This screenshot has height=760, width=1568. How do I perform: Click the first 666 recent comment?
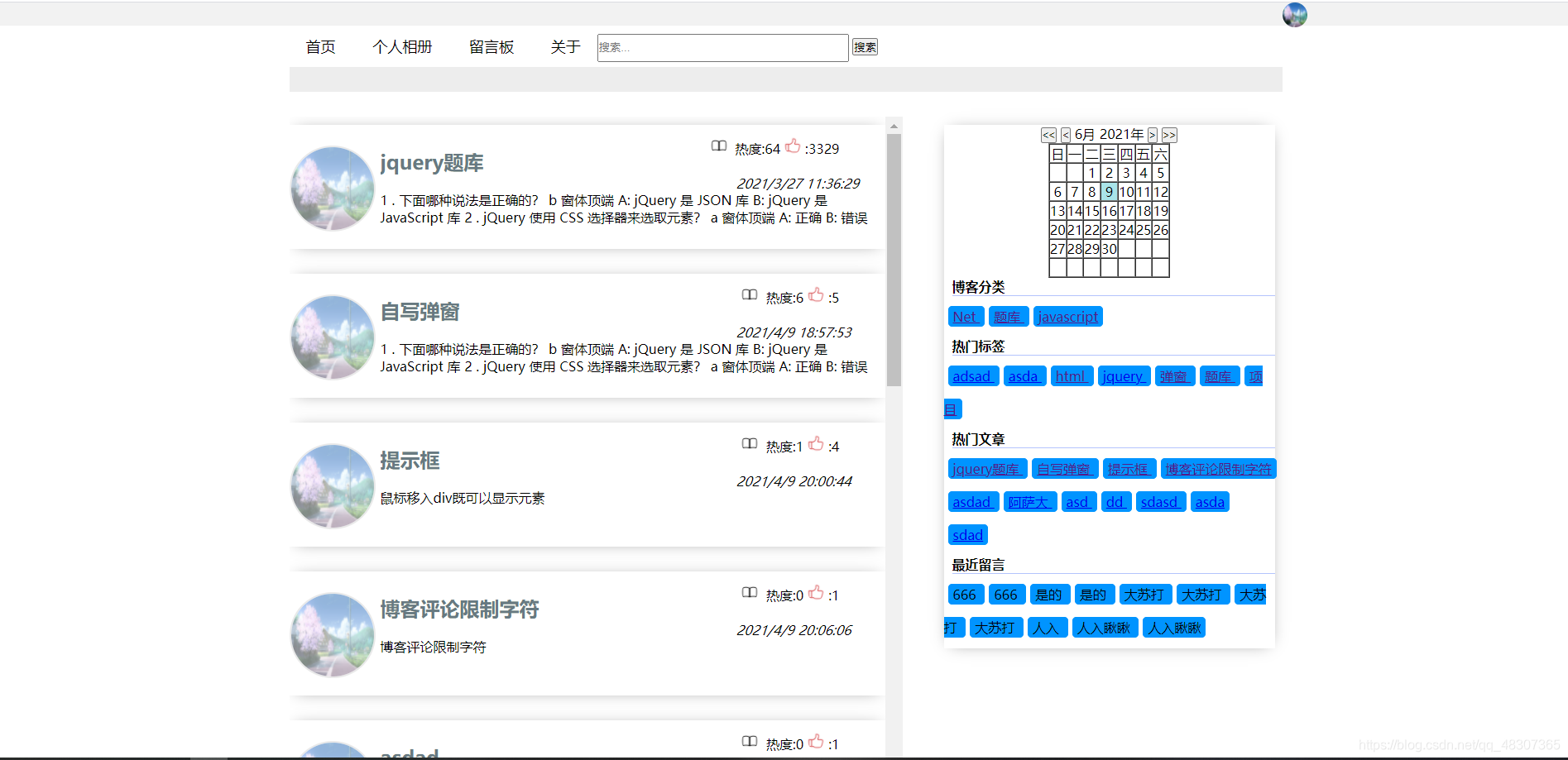click(965, 595)
